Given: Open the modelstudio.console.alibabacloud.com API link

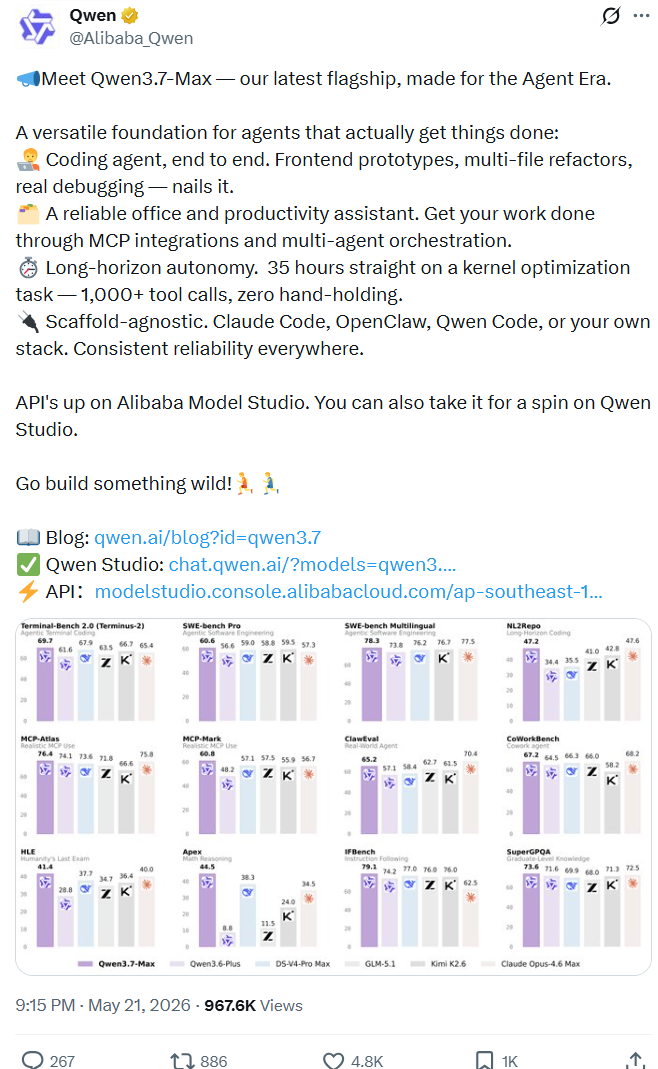Looking at the screenshot, I should (x=348, y=591).
